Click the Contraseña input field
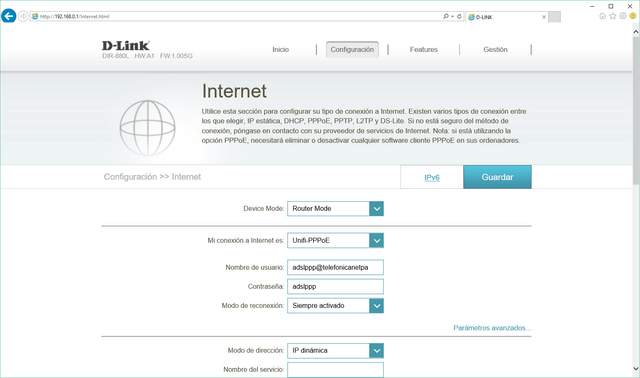 (335, 287)
